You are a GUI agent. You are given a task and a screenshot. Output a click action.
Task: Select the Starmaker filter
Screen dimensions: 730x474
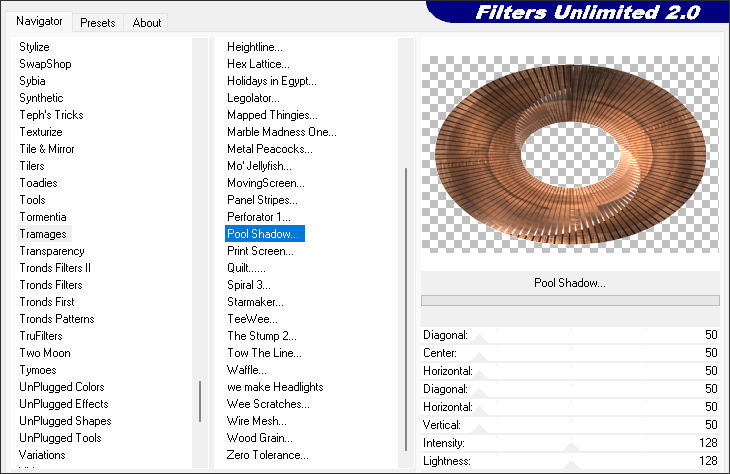[x=255, y=302]
